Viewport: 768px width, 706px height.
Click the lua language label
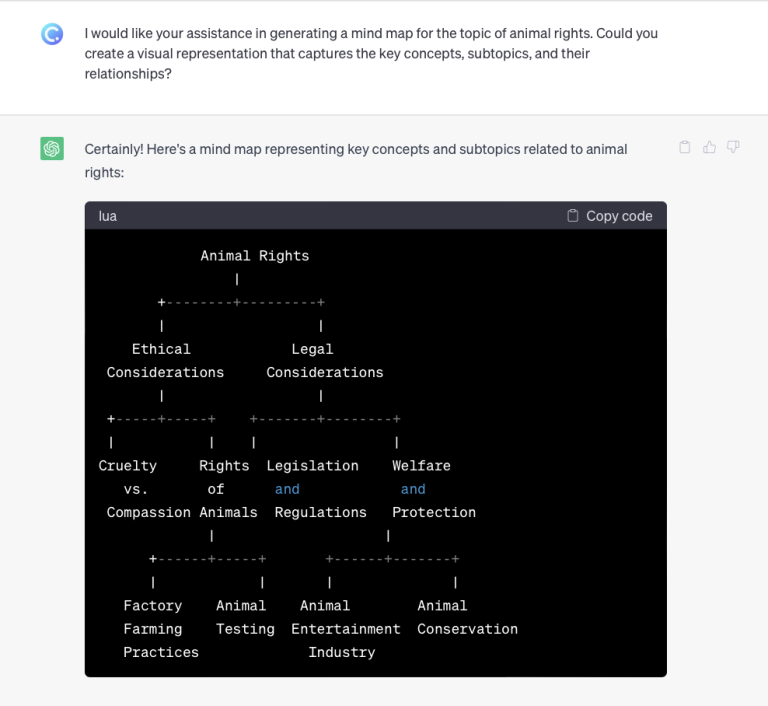tap(108, 216)
